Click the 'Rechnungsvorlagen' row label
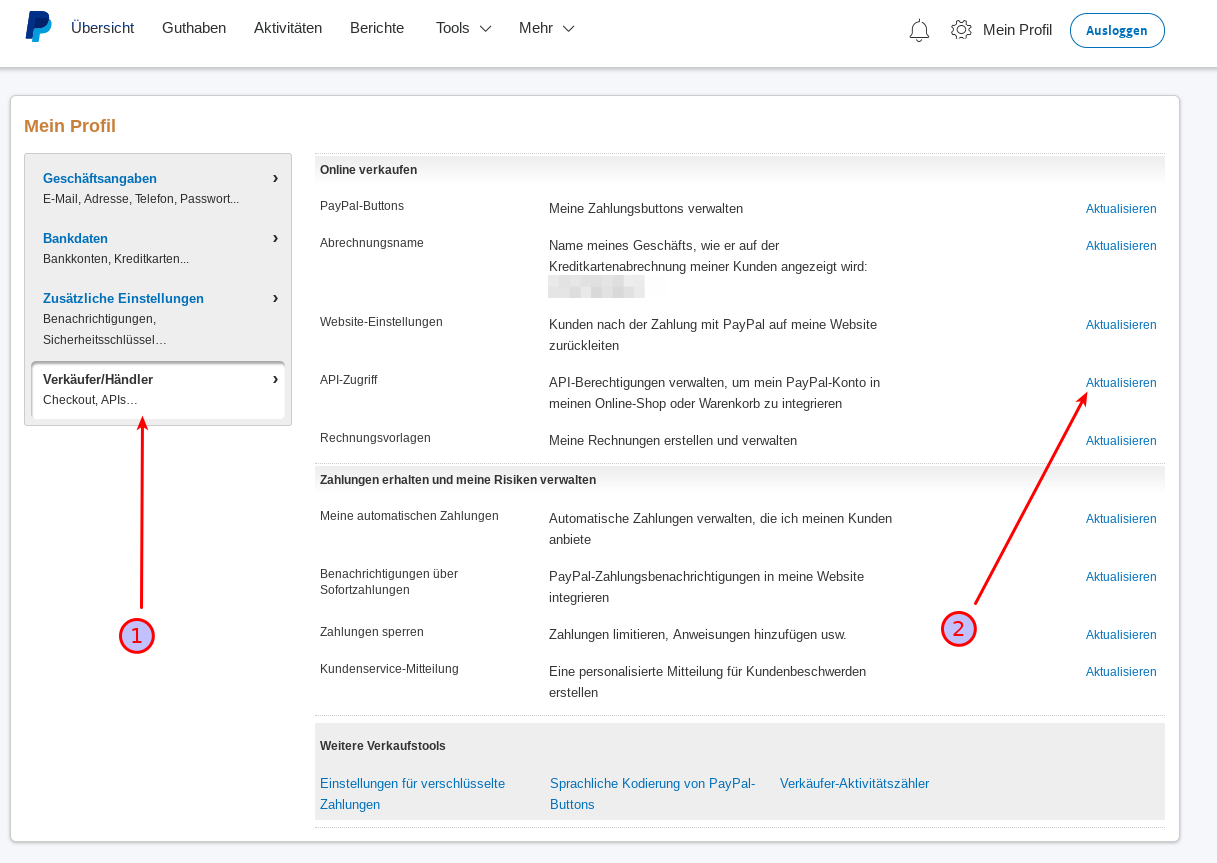Viewport: 1217px width, 863px height. [375, 438]
